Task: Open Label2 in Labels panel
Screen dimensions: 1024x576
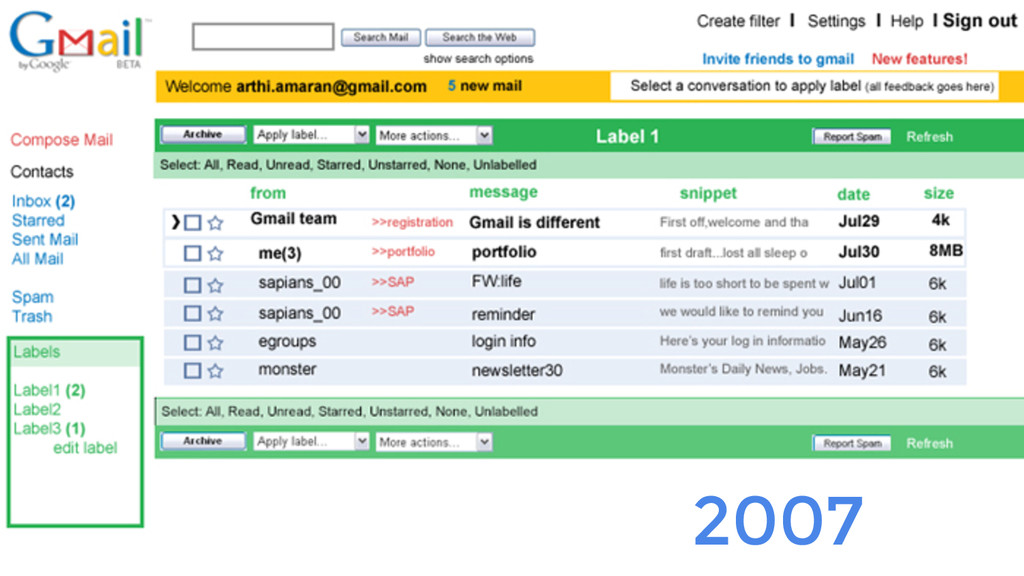Action: (37, 410)
